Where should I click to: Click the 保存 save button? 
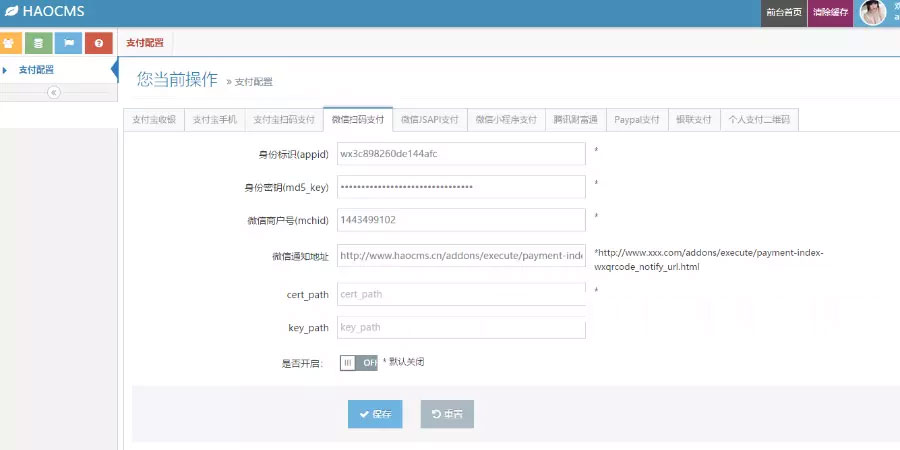coord(375,414)
